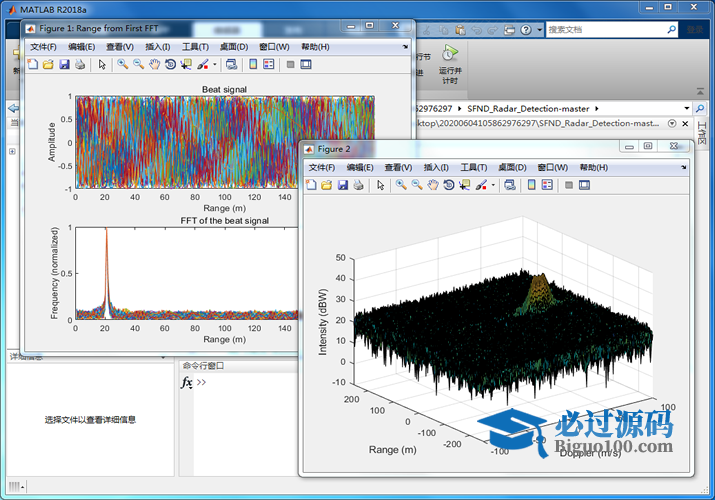
Task: Select Brush data tool in Figure 1
Action: [202, 65]
